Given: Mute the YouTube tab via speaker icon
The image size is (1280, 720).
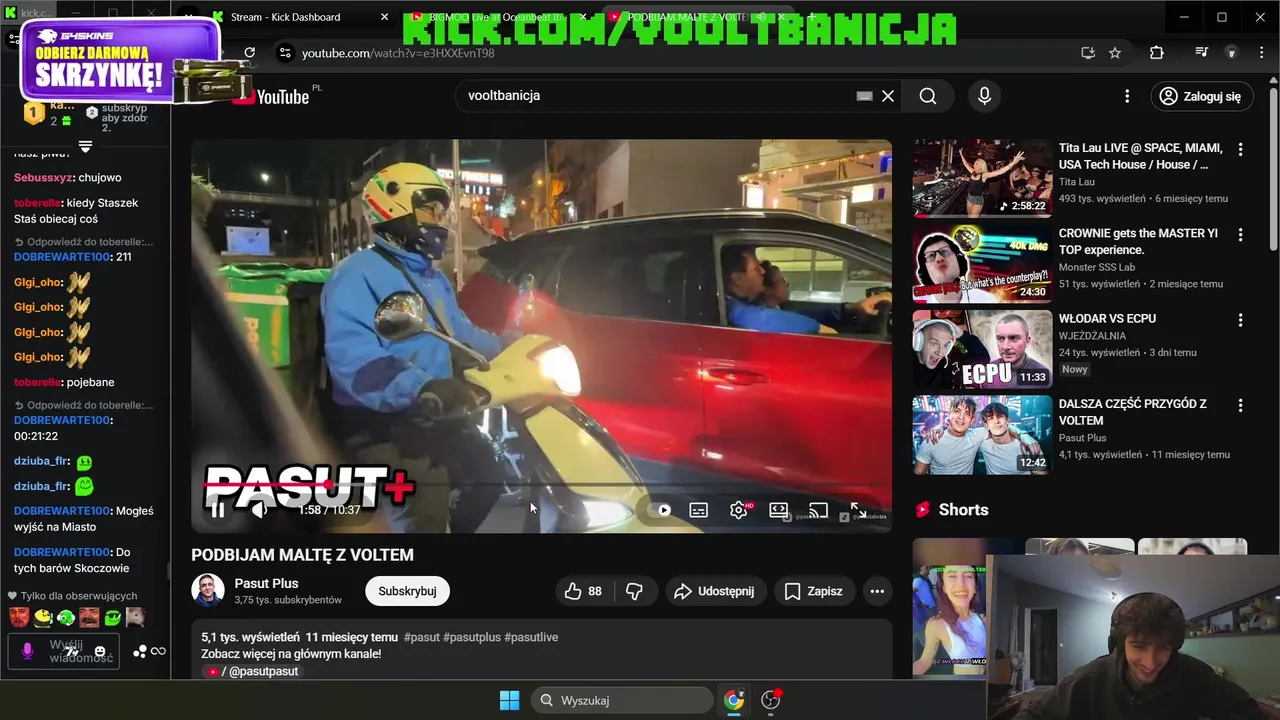Looking at the screenshot, I should pos(762,17).
